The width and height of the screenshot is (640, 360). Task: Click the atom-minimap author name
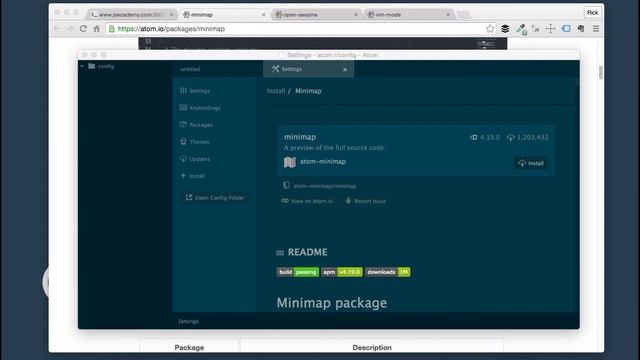tap(323, 162)
